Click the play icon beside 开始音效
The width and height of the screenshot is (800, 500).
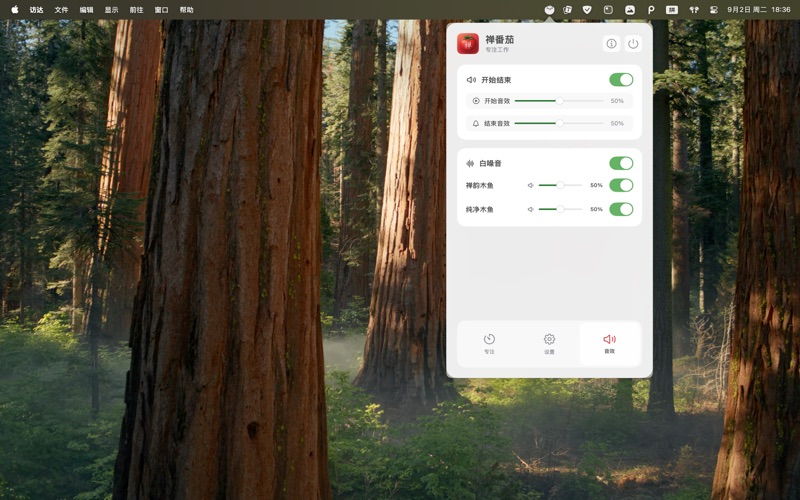(x=476, y=101)
